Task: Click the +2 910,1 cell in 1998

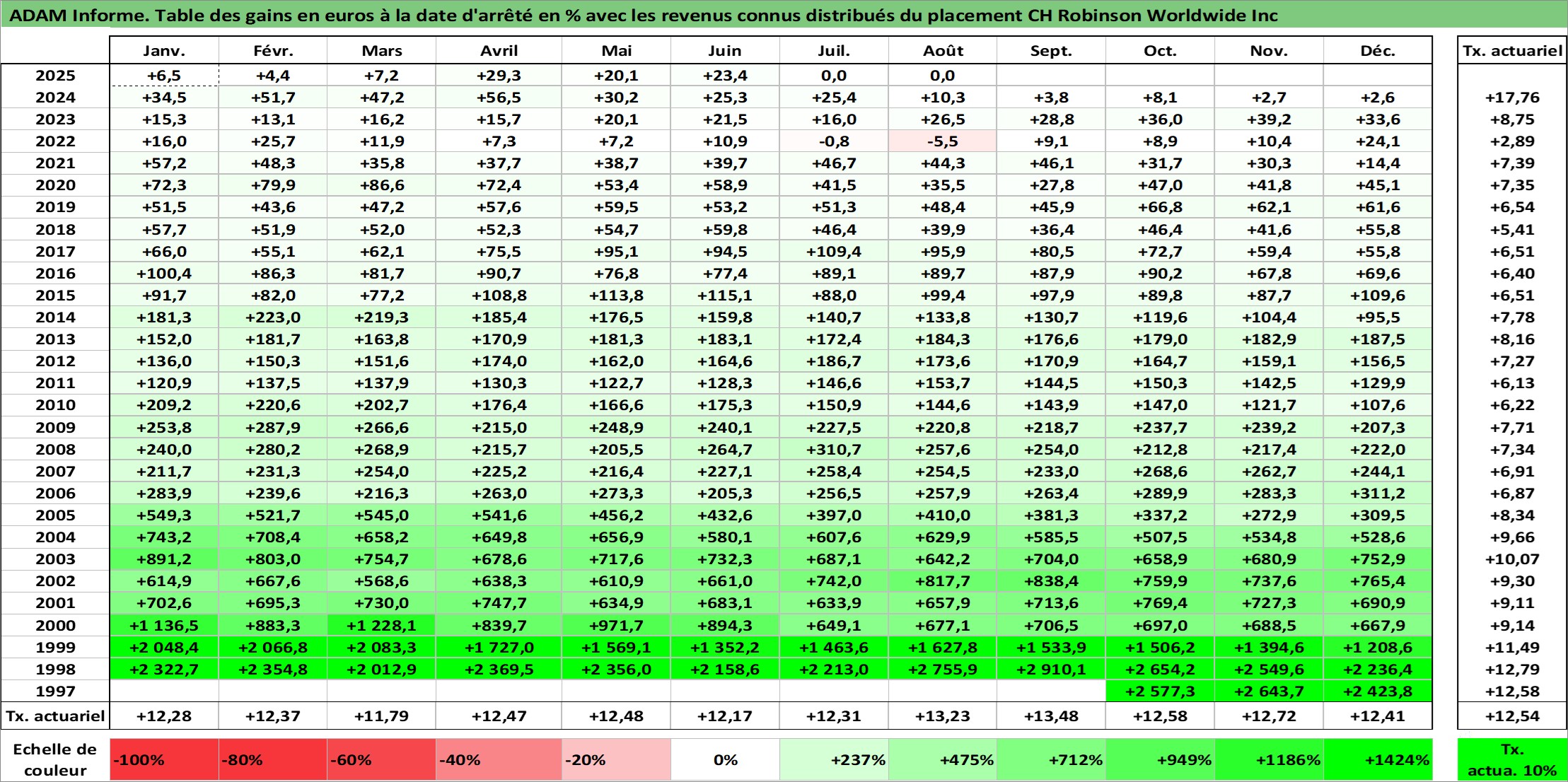Action: pos(1051,670)
